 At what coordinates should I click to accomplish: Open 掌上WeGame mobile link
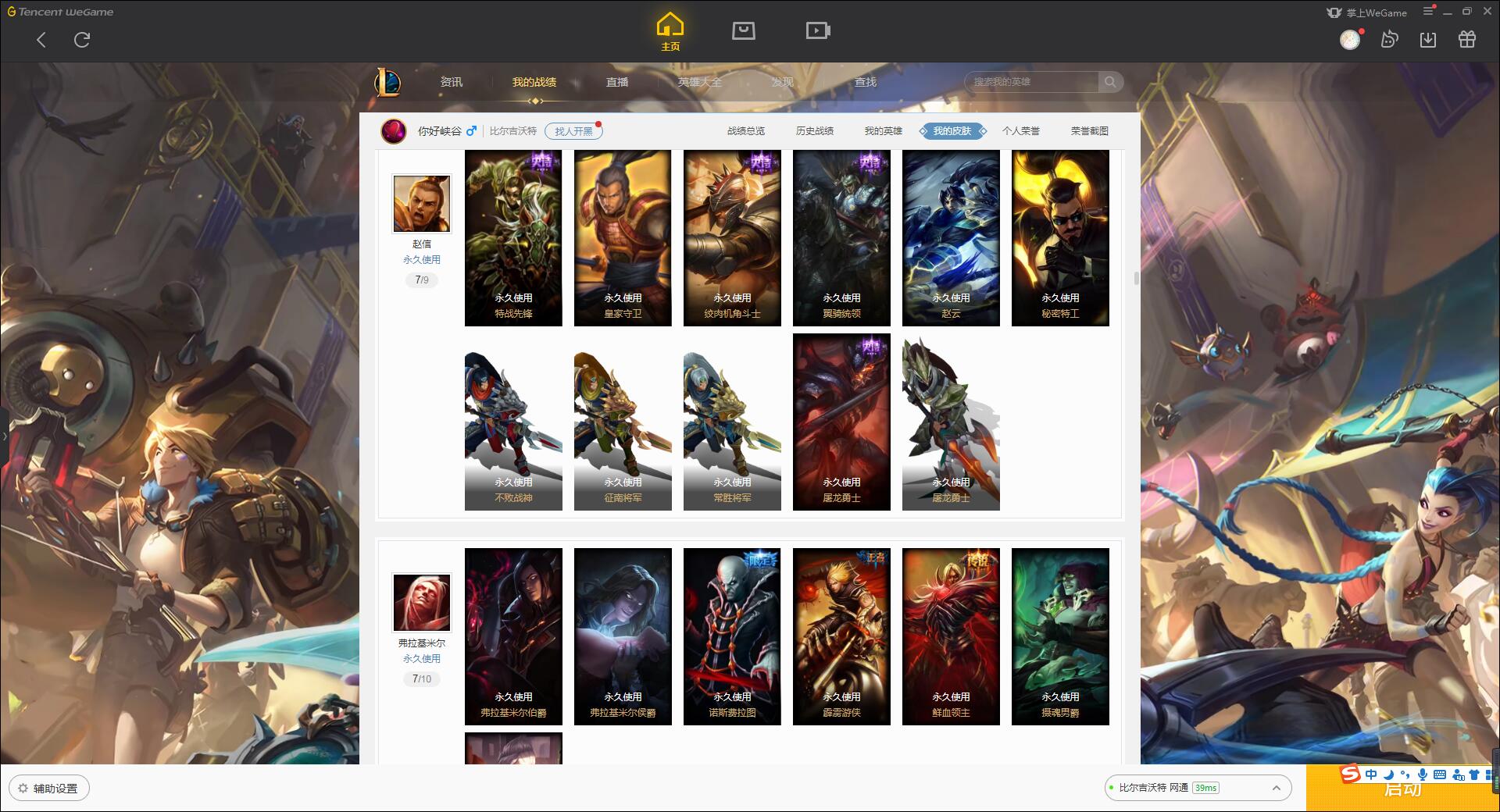pos(1367,12)
